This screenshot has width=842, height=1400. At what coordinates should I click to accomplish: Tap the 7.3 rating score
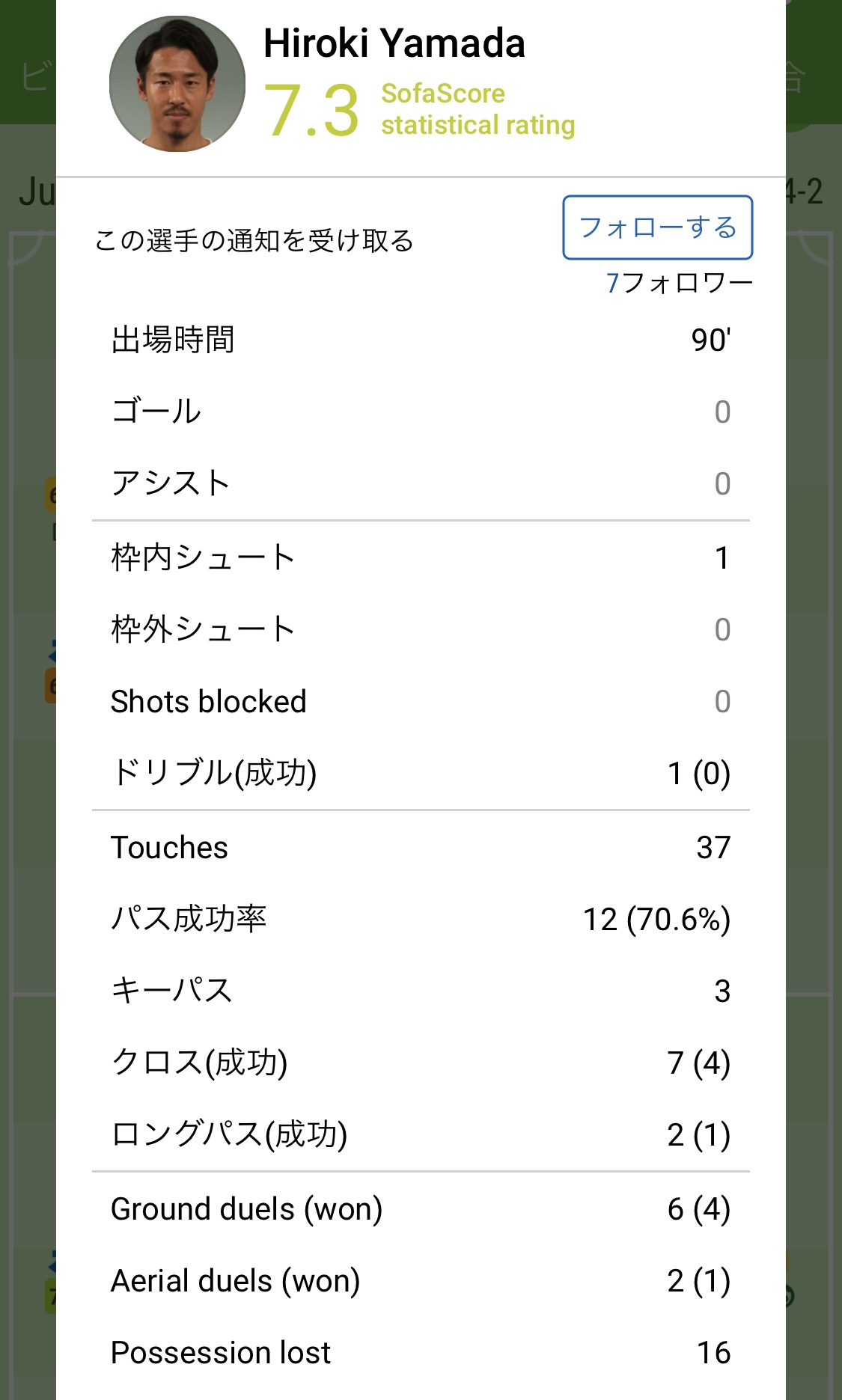pyautogui.click(x=311, y=111)
